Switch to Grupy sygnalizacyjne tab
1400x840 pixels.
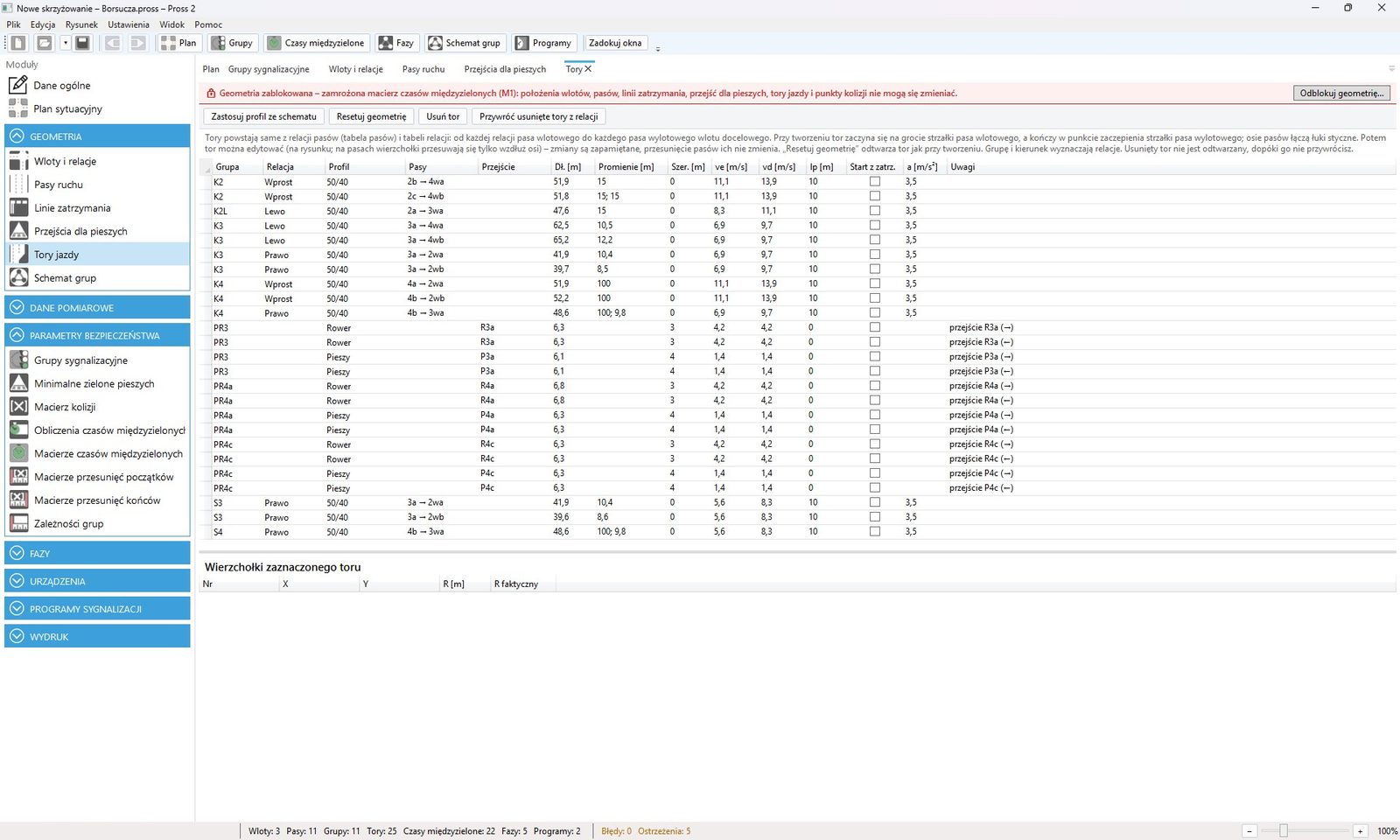(269, 69)
